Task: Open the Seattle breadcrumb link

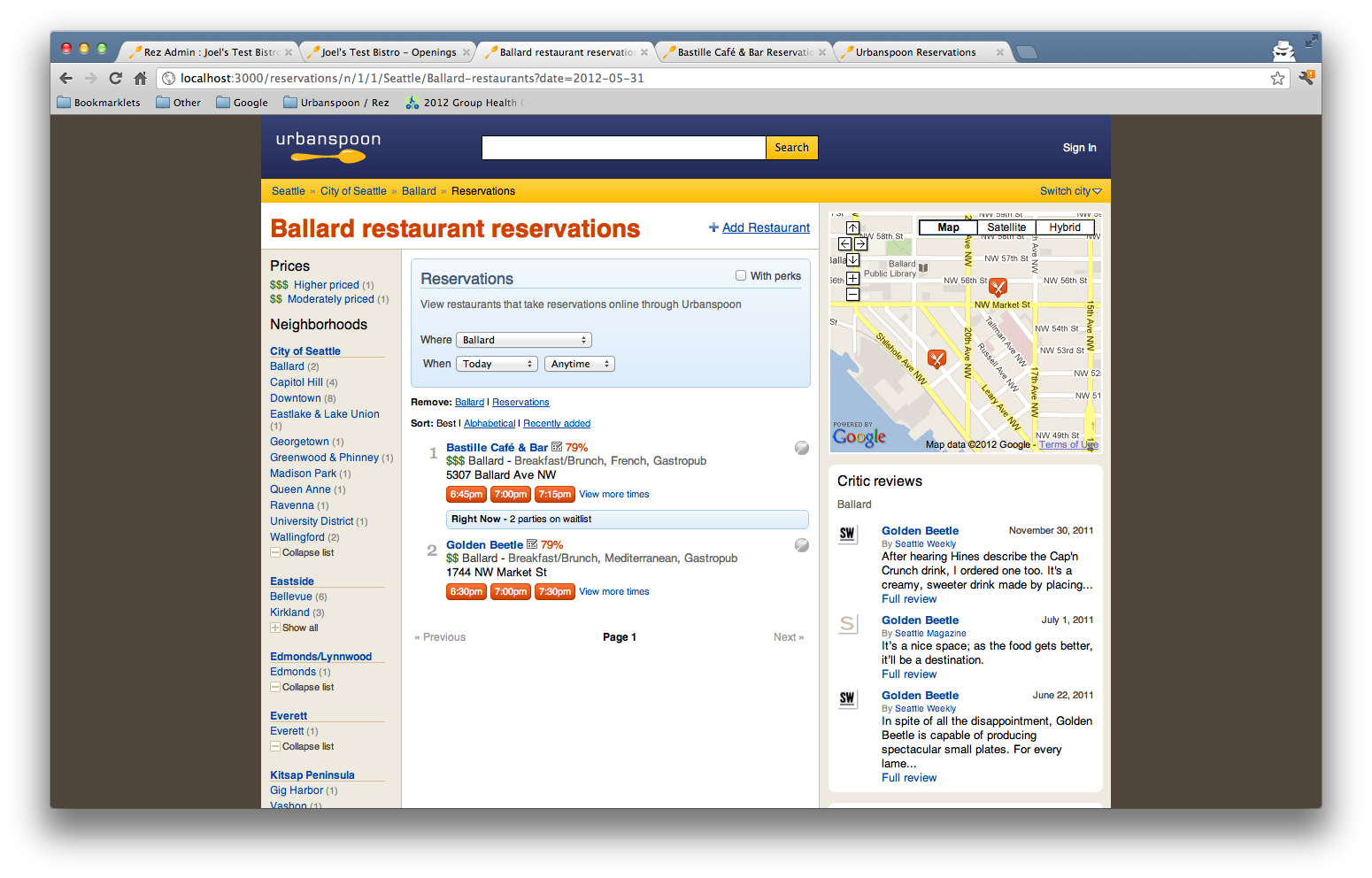Action: (289, 191)
